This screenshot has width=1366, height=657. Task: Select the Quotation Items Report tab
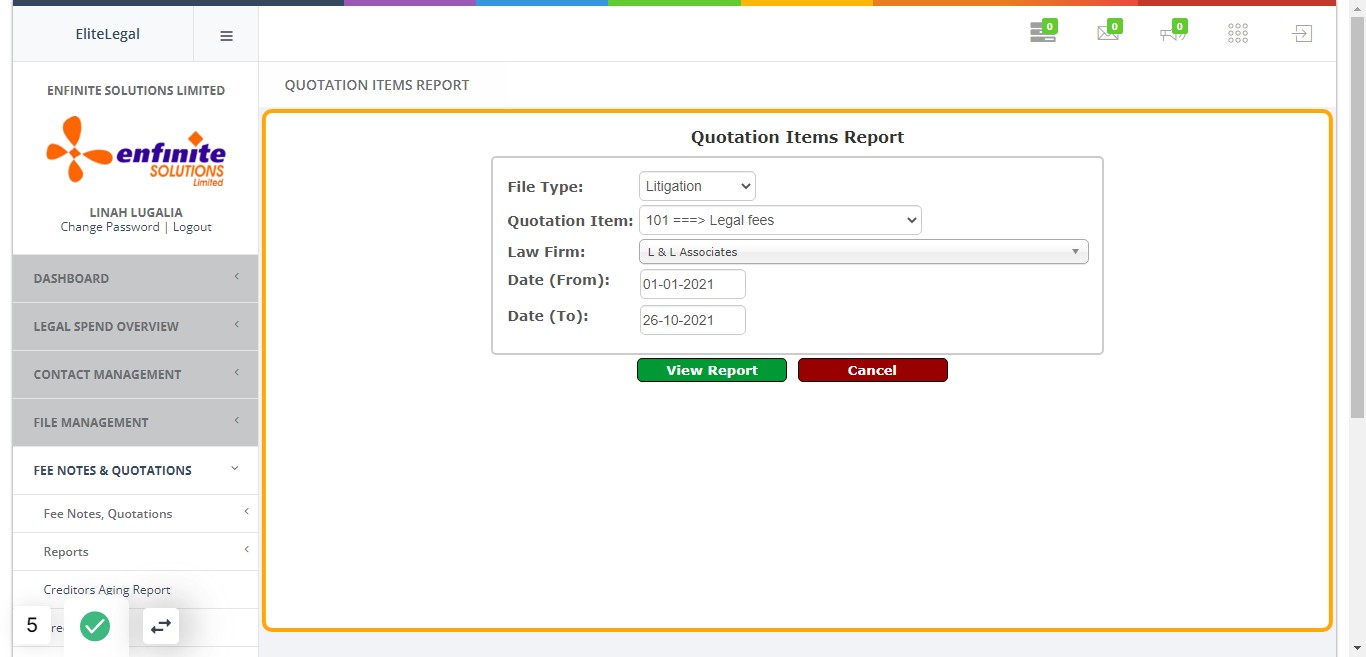tap(377, 85)
